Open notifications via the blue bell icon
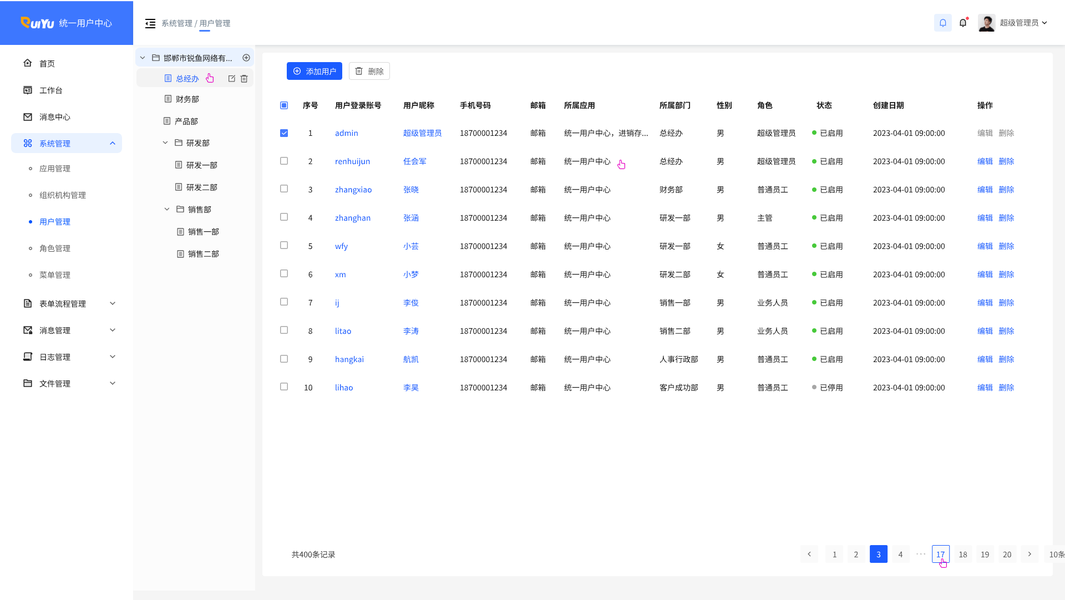Image resolution: width=1065 pixels, height=600 pixels. click(x=943, y=23)
